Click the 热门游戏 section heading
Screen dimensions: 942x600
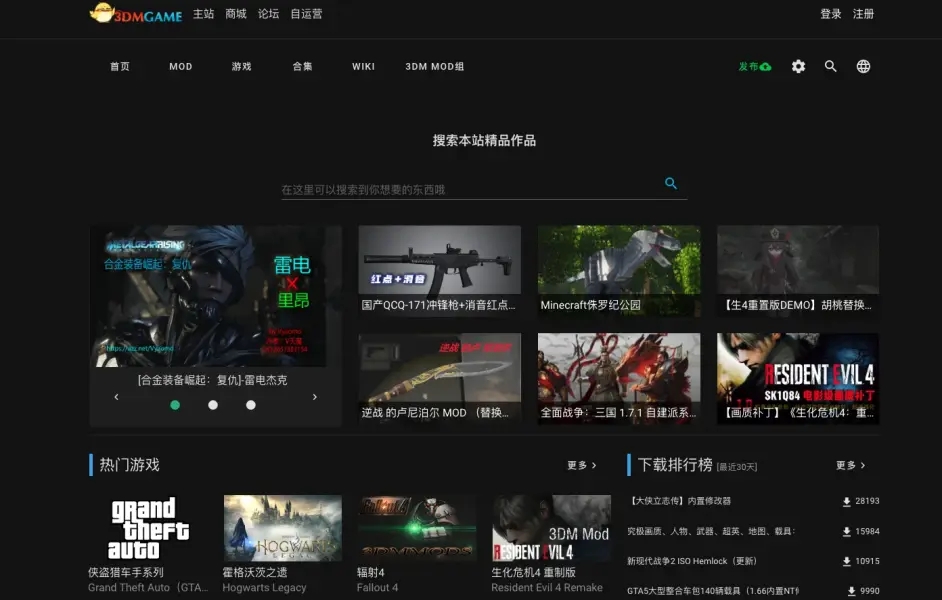129,465
